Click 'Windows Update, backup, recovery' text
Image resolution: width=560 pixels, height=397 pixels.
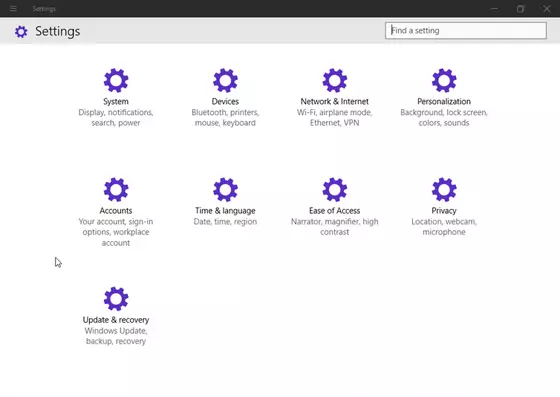click(x=116, y=336)
